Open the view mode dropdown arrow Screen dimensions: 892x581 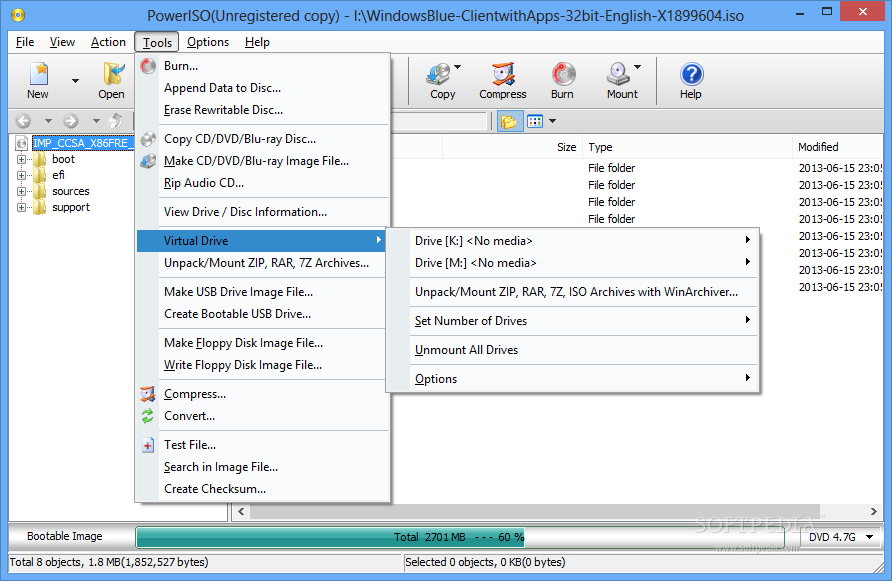click(x=552, y=121)
